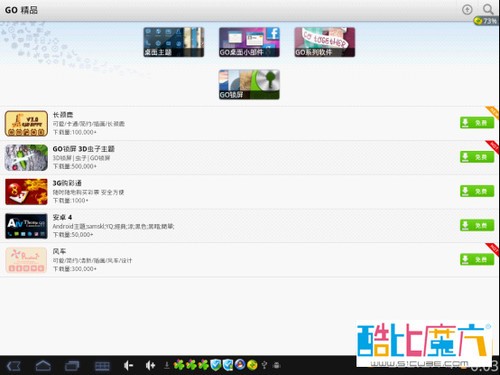Select the 下载量:300,000+ text

(75, 269)
